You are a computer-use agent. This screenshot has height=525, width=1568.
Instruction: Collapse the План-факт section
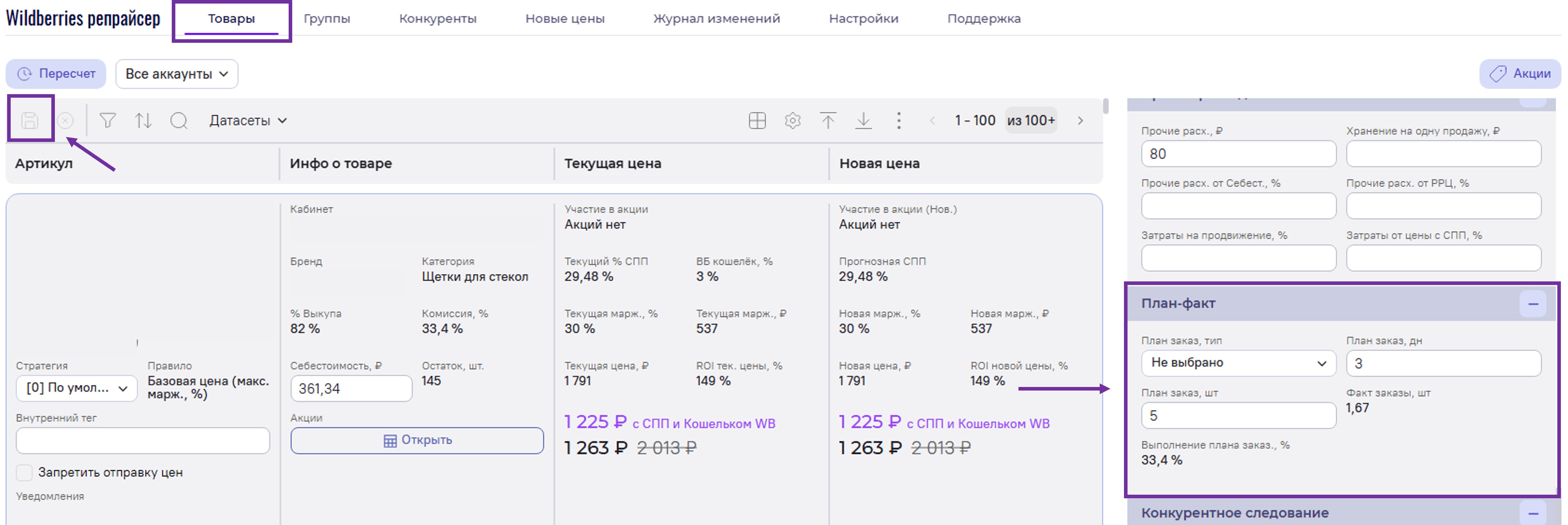(1532, 303)
